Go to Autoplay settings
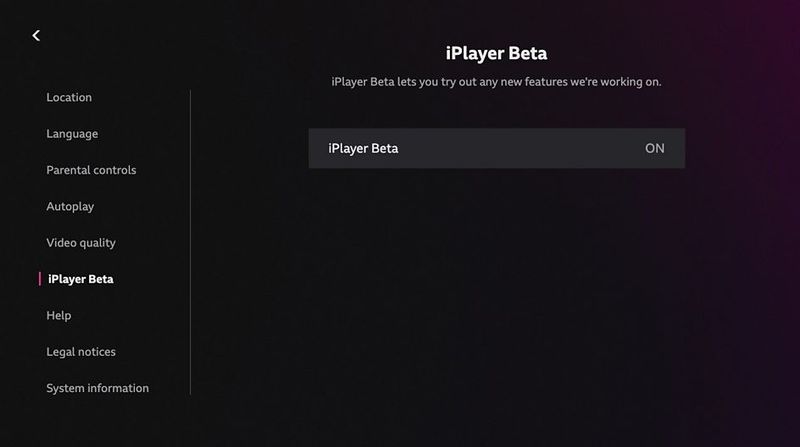Screen dimensions: 800x447 click(70, 206)
